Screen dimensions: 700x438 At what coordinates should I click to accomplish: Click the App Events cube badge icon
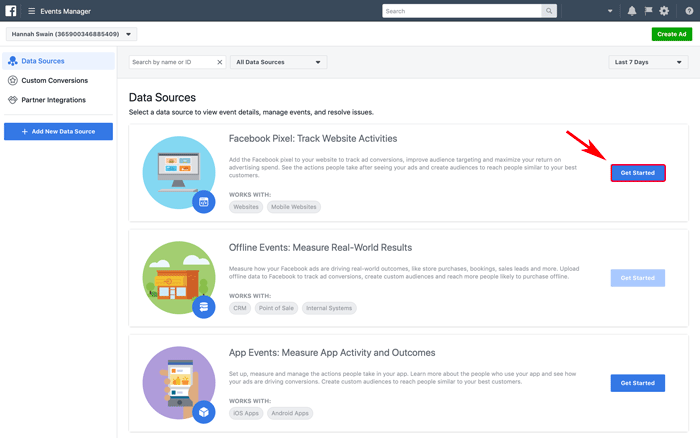pyautogui.click(x=204, y=412)
